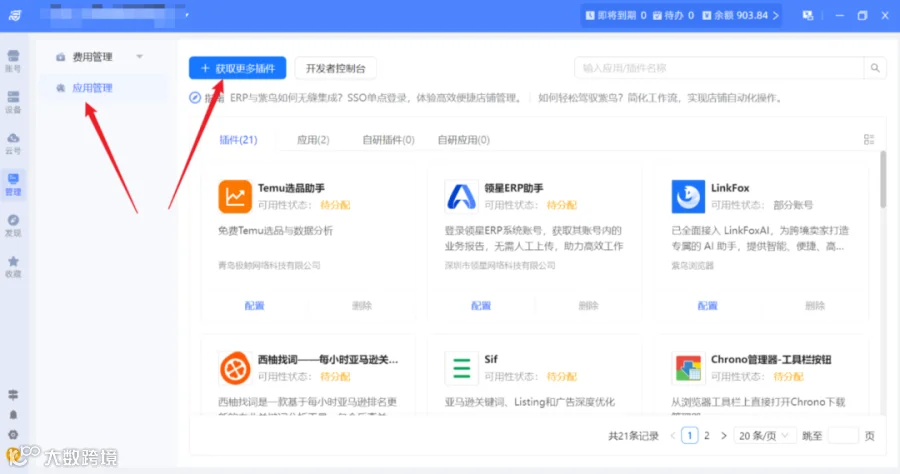
Task: Click 配置 for LinkFox
Action: point(707,305)
